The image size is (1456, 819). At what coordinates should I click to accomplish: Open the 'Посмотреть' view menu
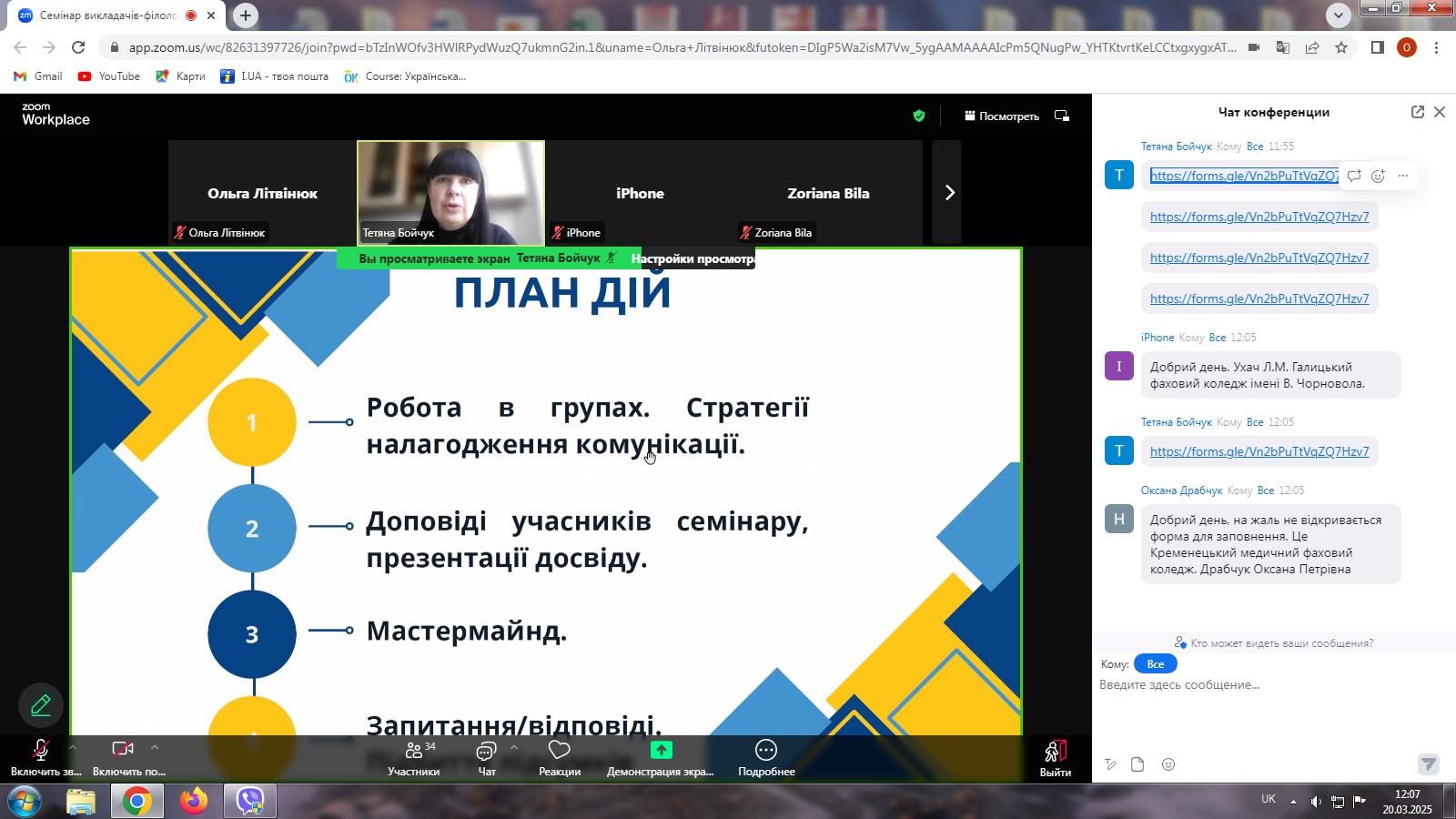[1002, 116]
